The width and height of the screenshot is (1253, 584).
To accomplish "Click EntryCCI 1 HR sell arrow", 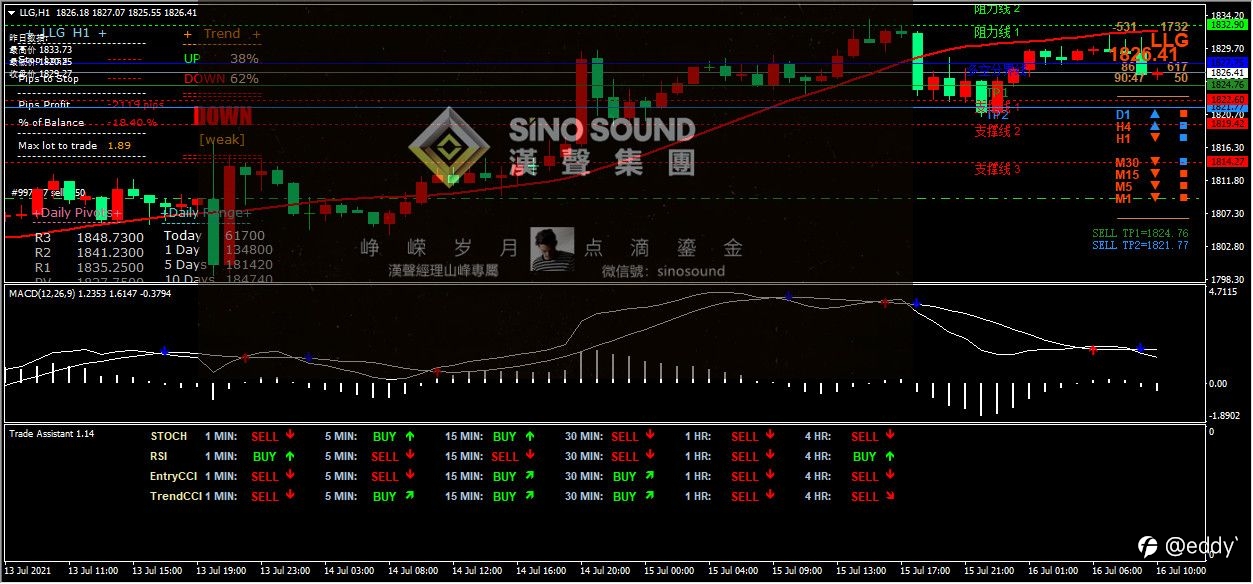I will [x=769, y=475].
